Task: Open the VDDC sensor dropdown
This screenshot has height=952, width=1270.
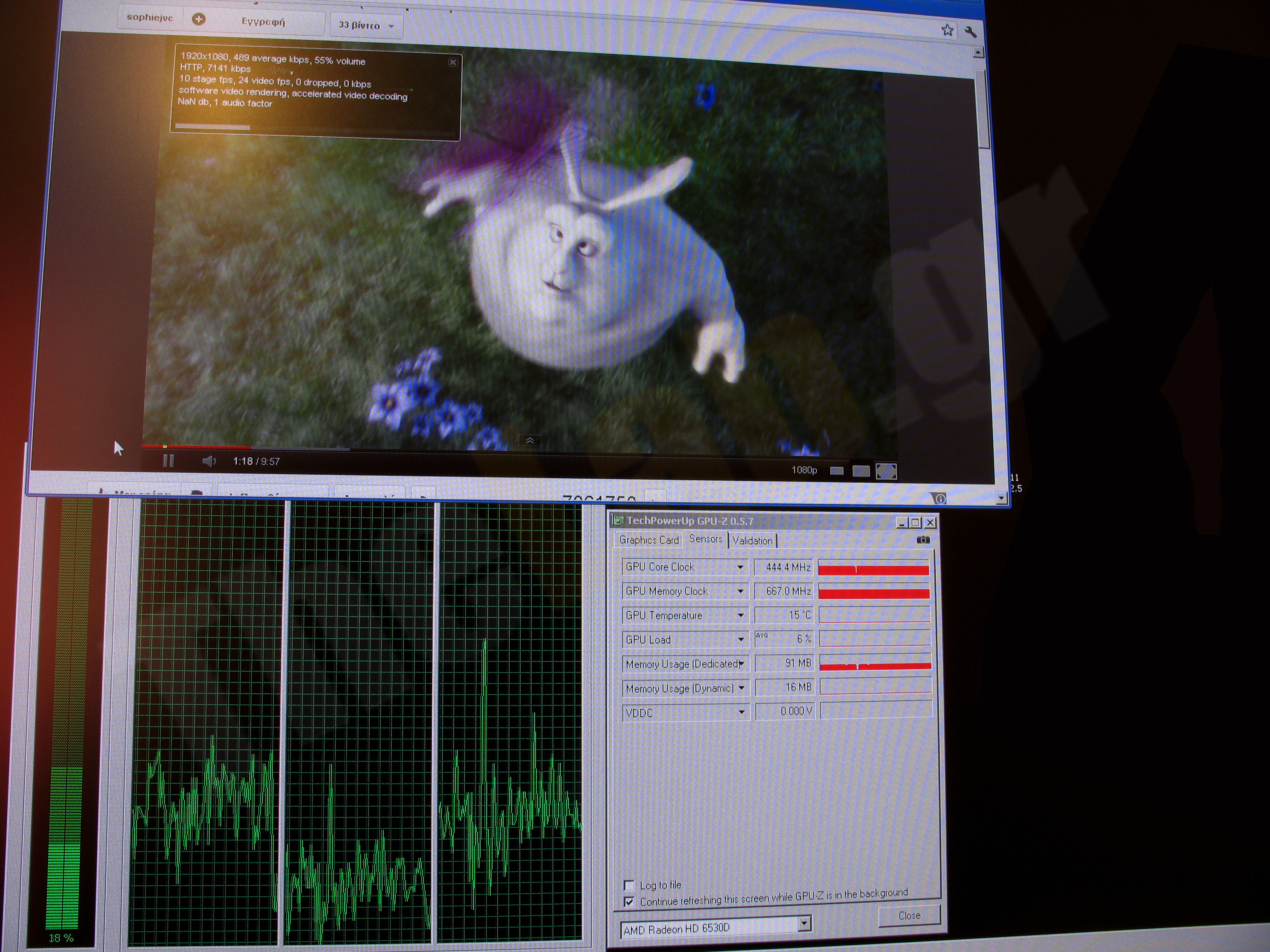Action: (x=741, y=712)
